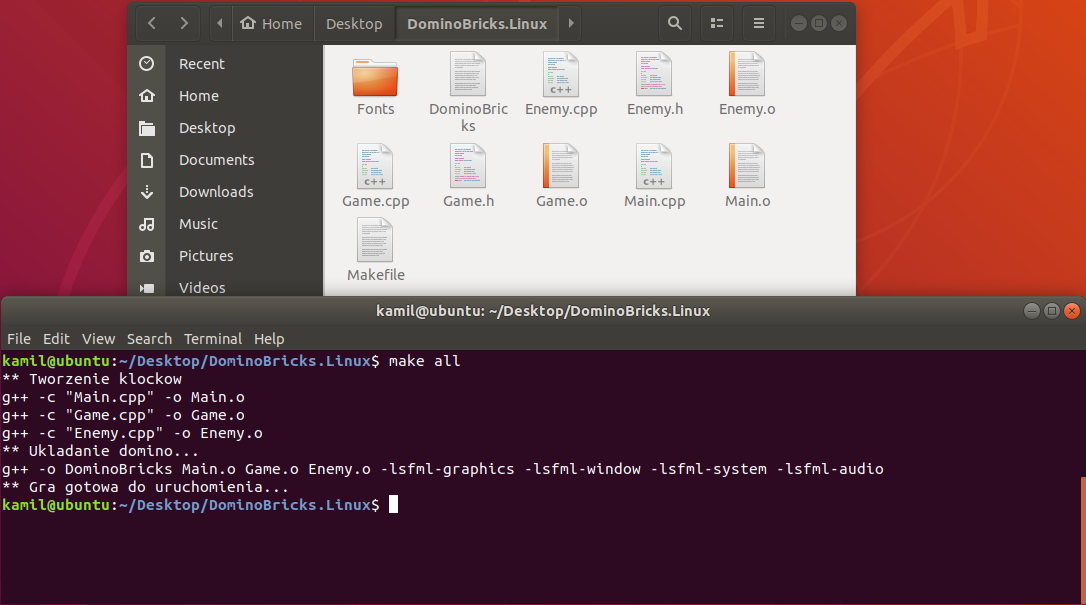Click the Recent clock icon

click(x=147, y=64)
